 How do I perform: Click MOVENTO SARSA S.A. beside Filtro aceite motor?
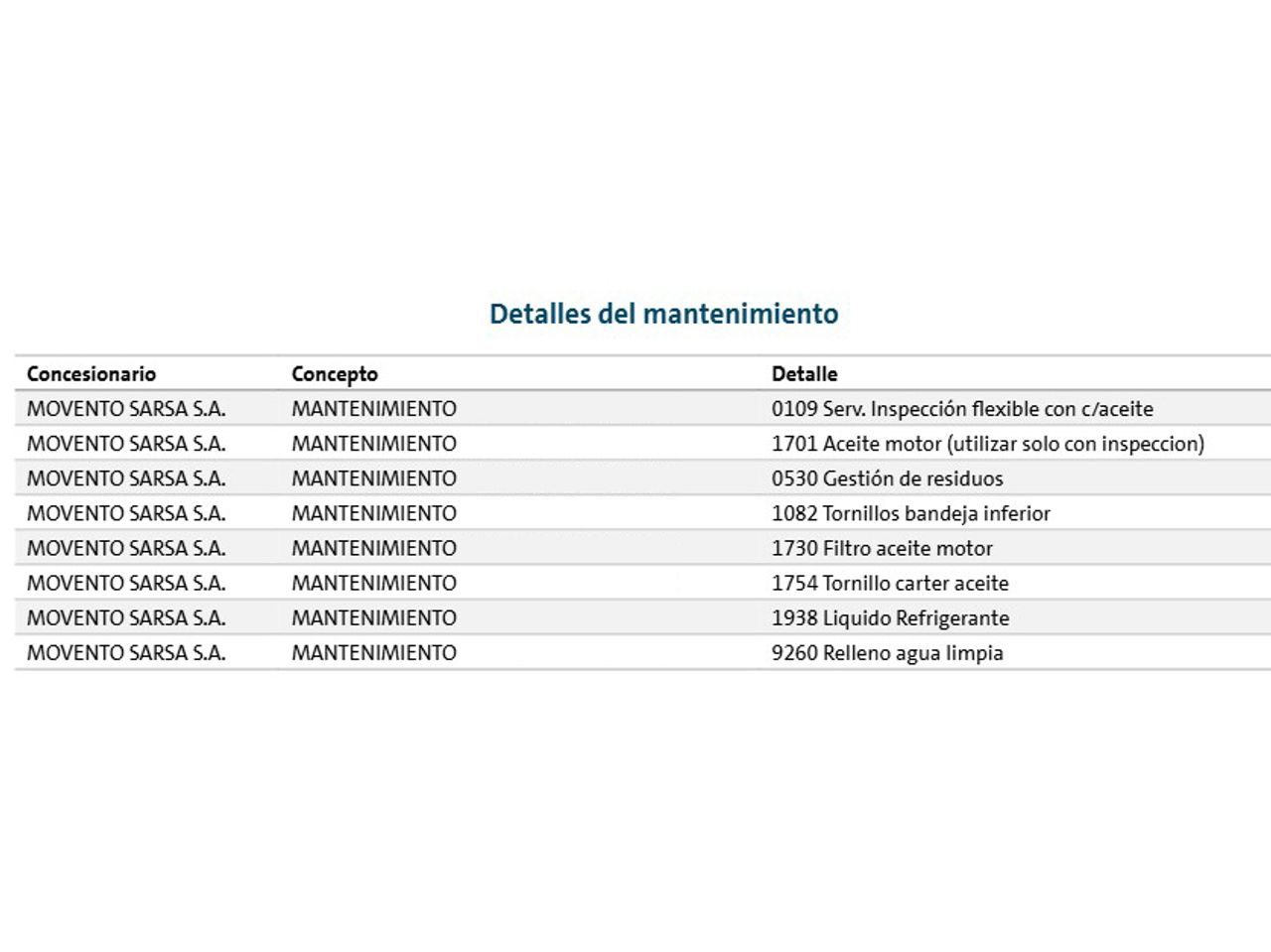pyautogui.click(x=126, y=548)
